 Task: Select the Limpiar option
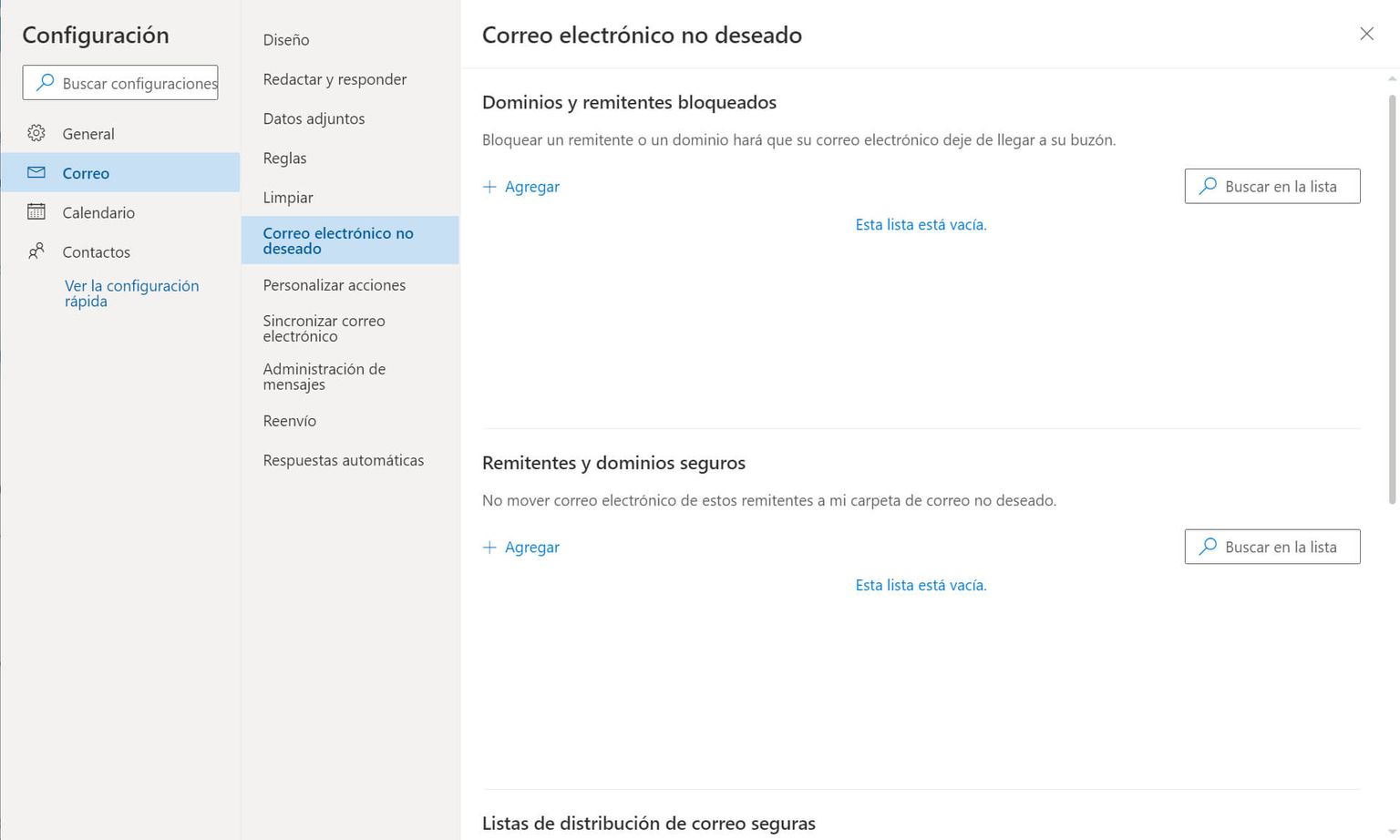(350, 197)
